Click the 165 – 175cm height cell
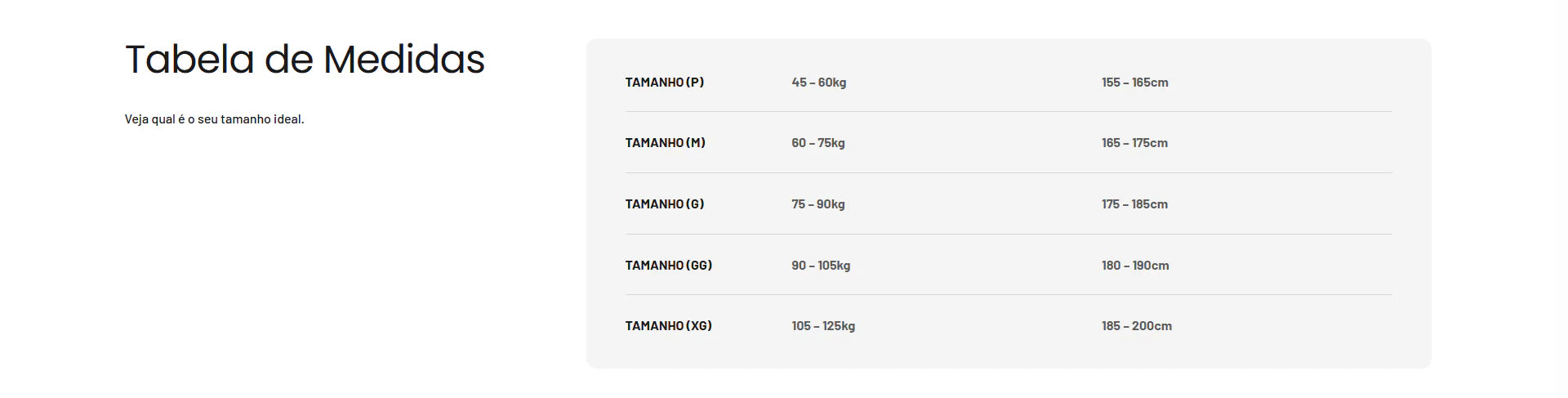1568x398 pixels. [1134, 143]
